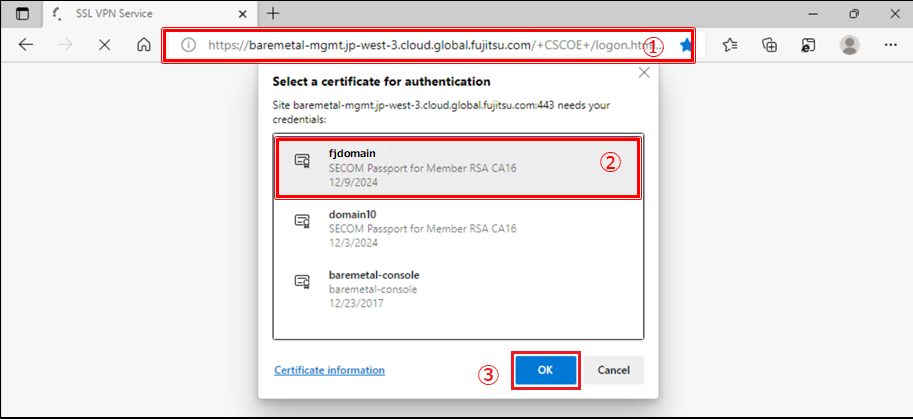Viewport: 913px width, 419px height.
Task: Close the certificate dialog with X
Action: point(644,73)
